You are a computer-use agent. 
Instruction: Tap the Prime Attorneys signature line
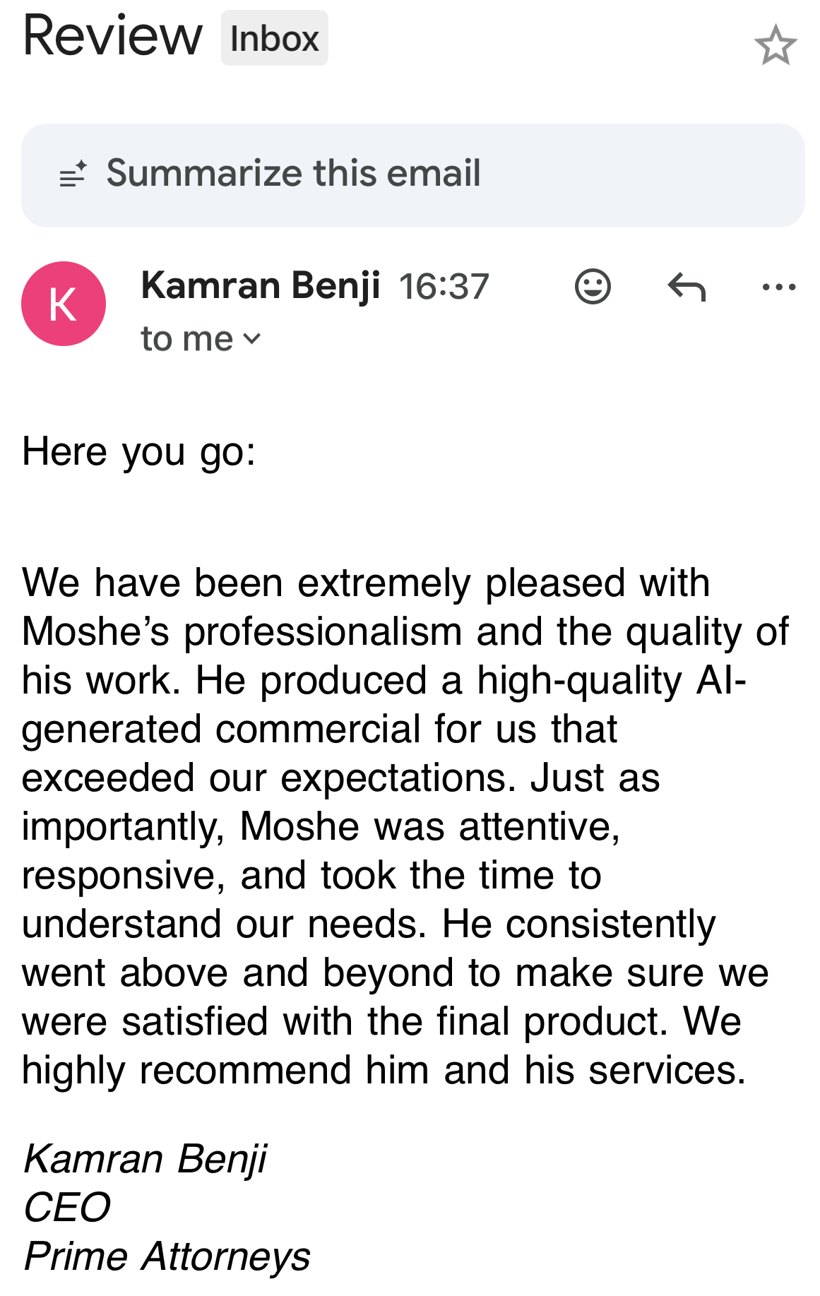(167, 1257)
